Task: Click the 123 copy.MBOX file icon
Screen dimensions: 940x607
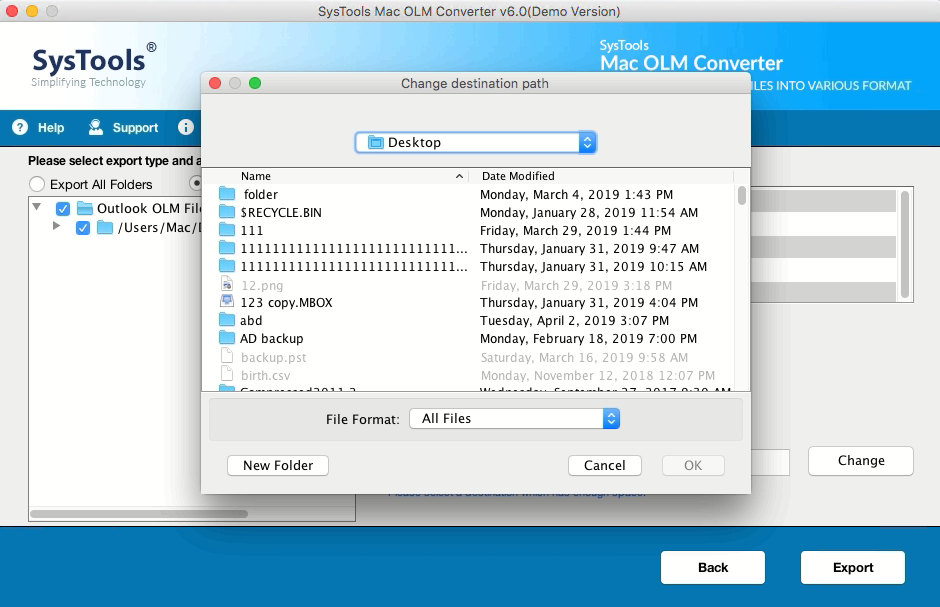Action: (x=227, y=303)
